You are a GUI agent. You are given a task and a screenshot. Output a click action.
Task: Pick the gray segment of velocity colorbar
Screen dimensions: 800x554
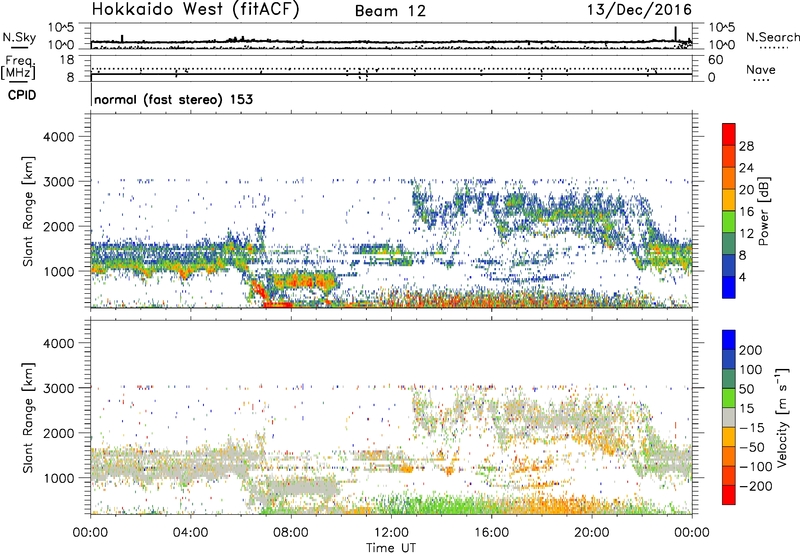tap(729, 417)
